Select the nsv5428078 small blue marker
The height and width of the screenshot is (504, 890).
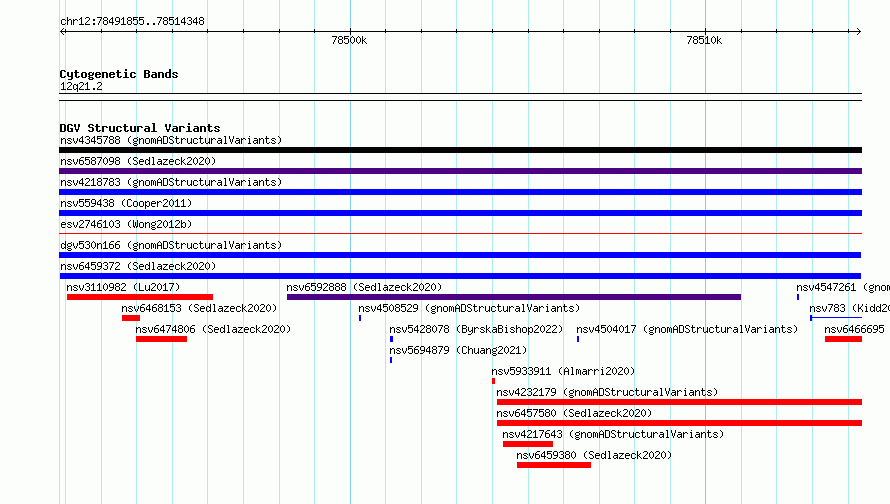[391, 339]
